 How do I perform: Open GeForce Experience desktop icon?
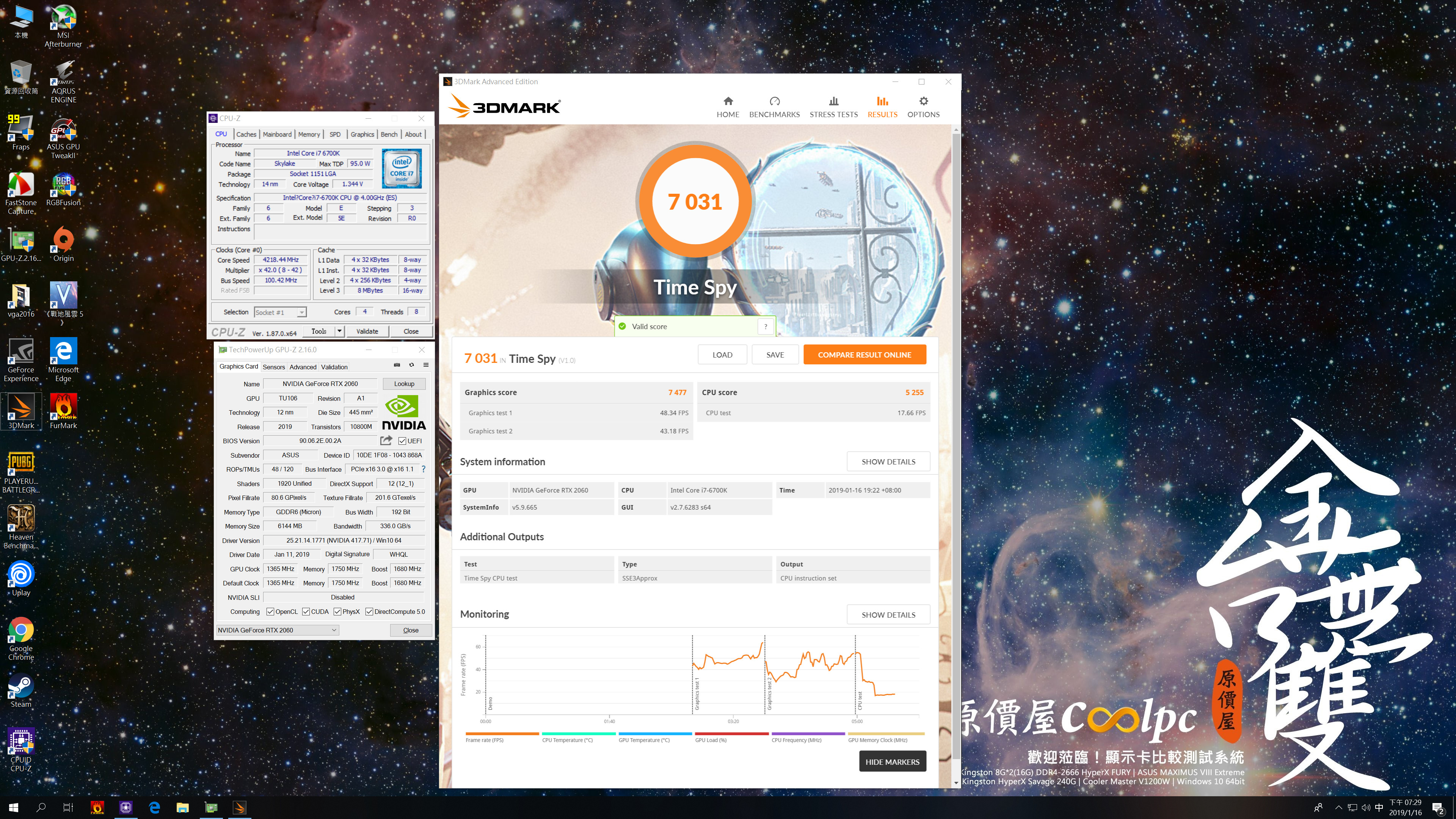(x=21, y=361)
